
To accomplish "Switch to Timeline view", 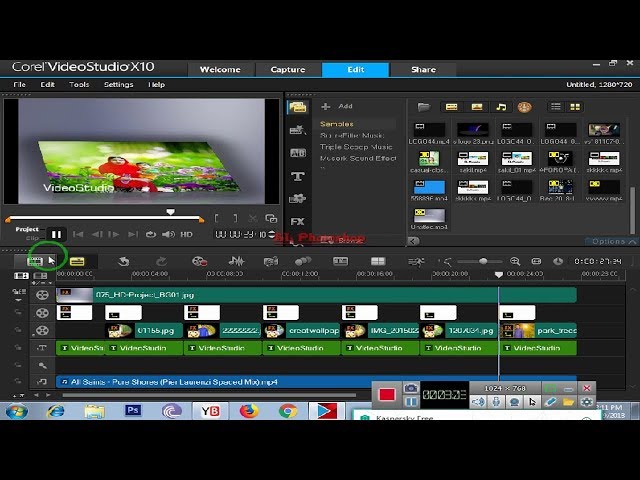I will tap(77, 261).
